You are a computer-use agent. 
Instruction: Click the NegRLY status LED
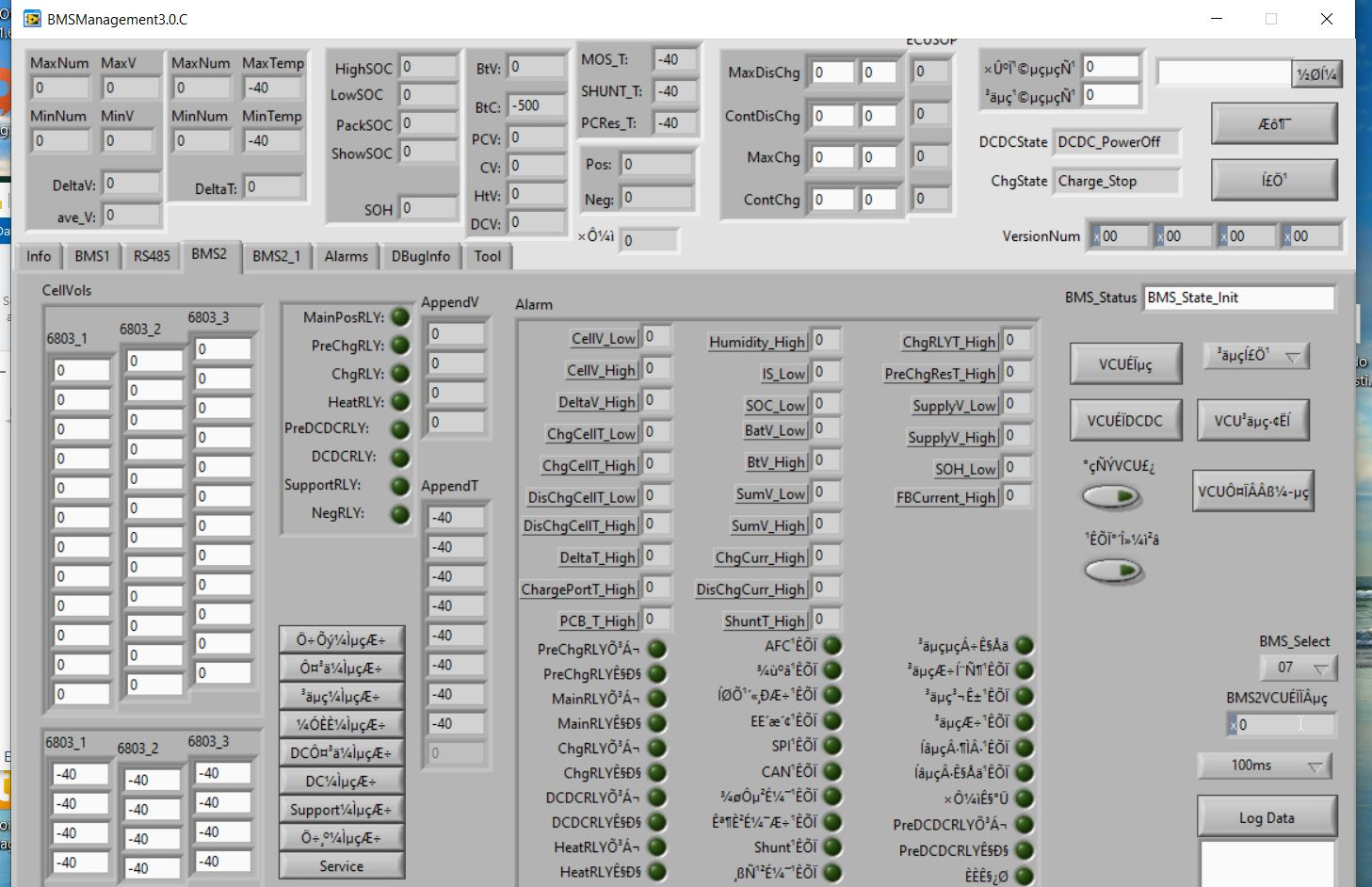point(400,514)
